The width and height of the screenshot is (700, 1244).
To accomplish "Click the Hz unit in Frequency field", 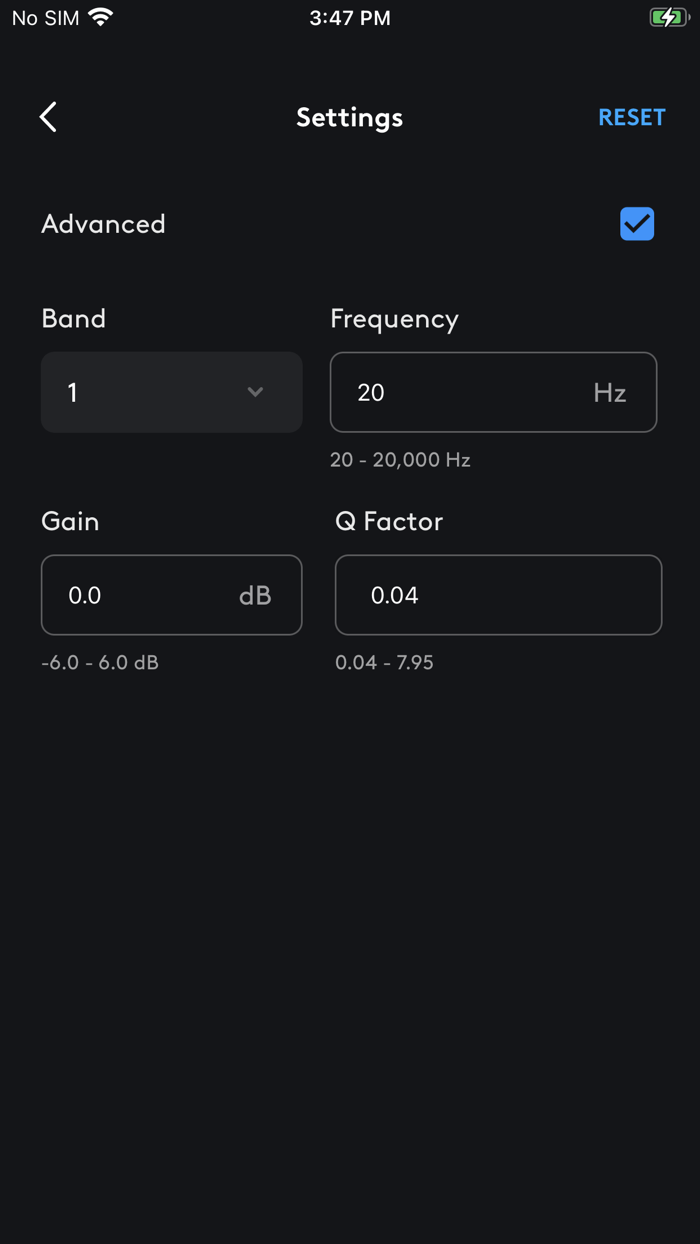I will [x=610, y=392].
